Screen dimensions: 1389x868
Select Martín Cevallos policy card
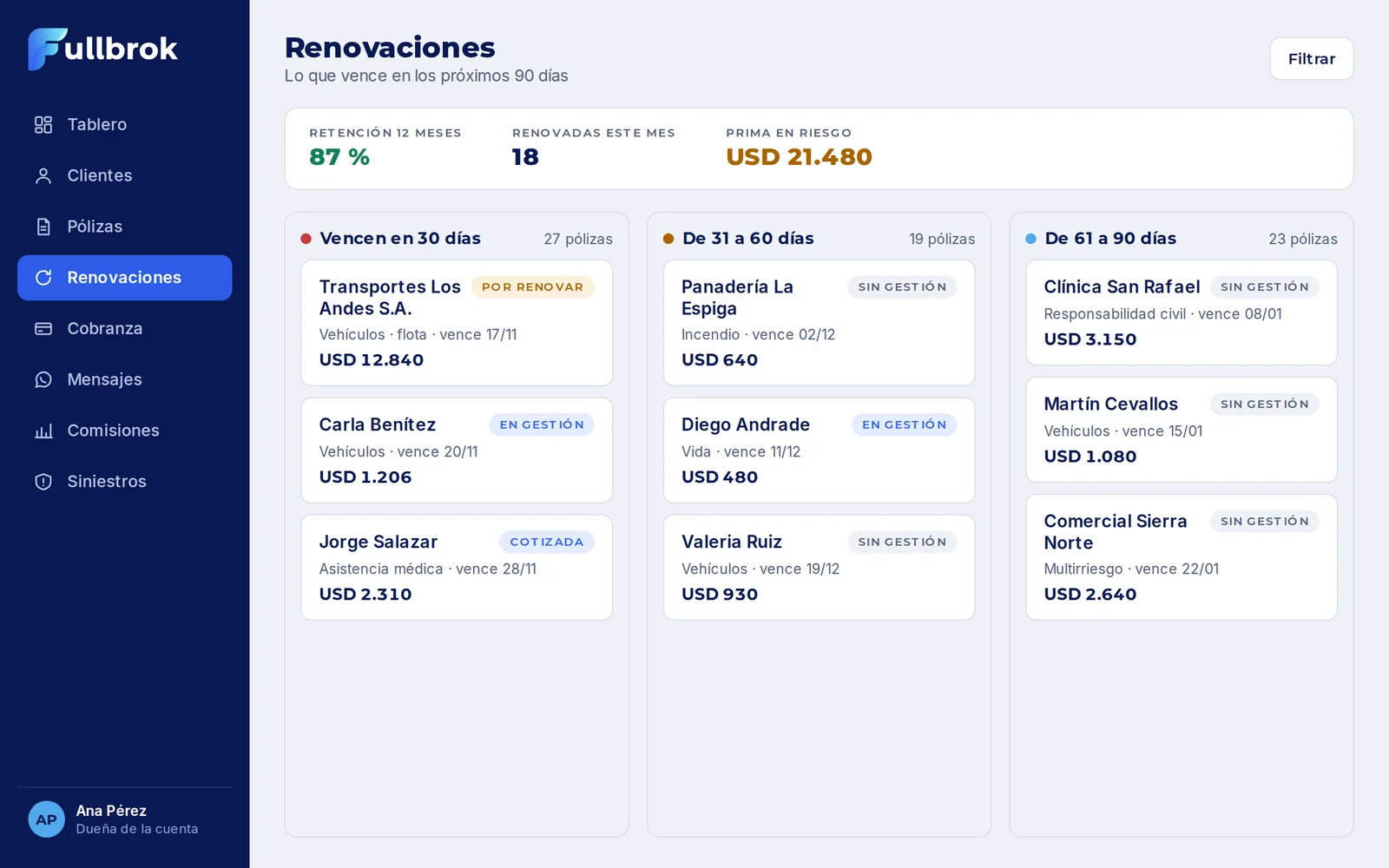[1182, 430]
